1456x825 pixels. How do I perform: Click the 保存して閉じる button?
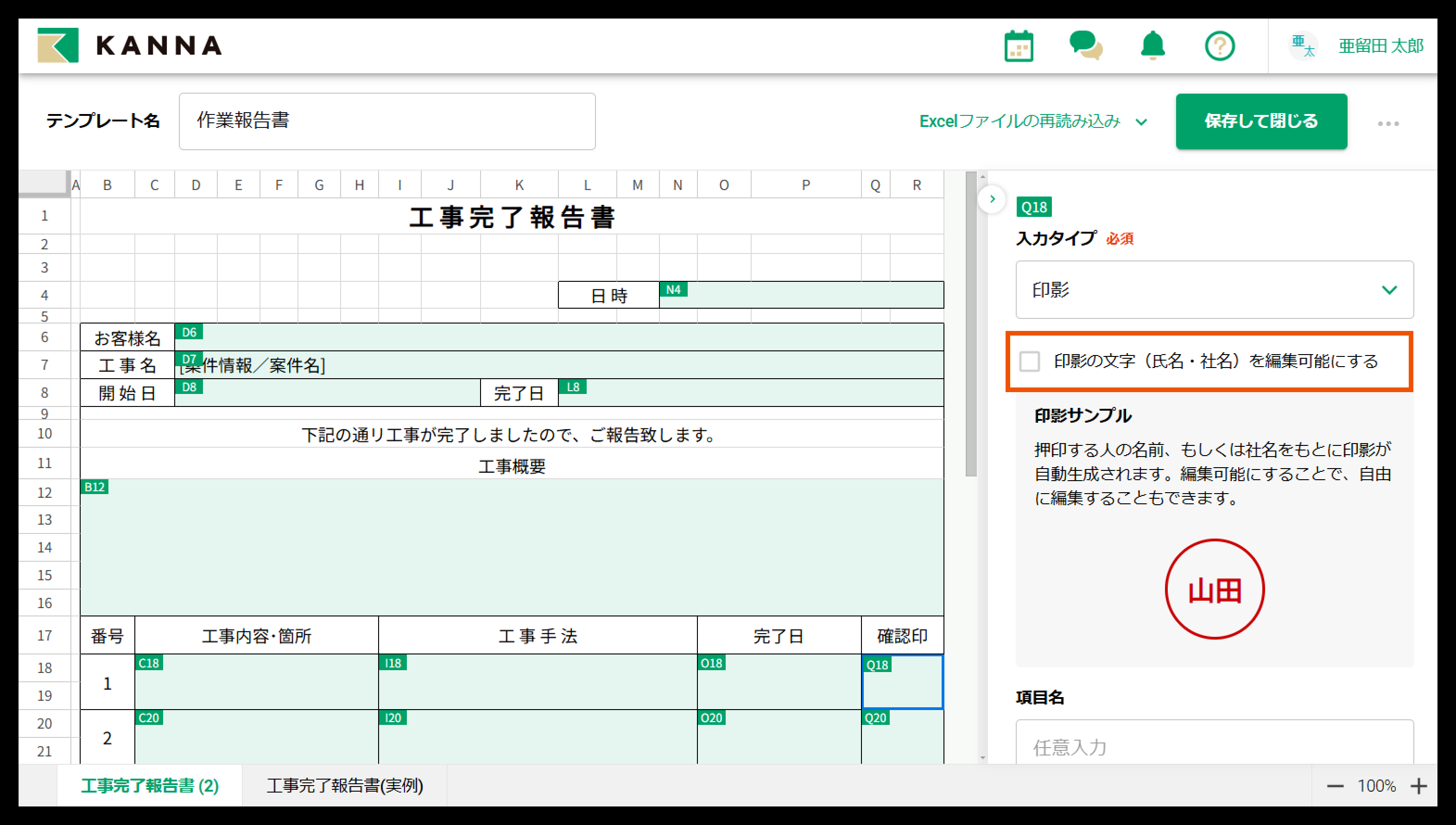pyautogui.click(x=1261, y=121)
